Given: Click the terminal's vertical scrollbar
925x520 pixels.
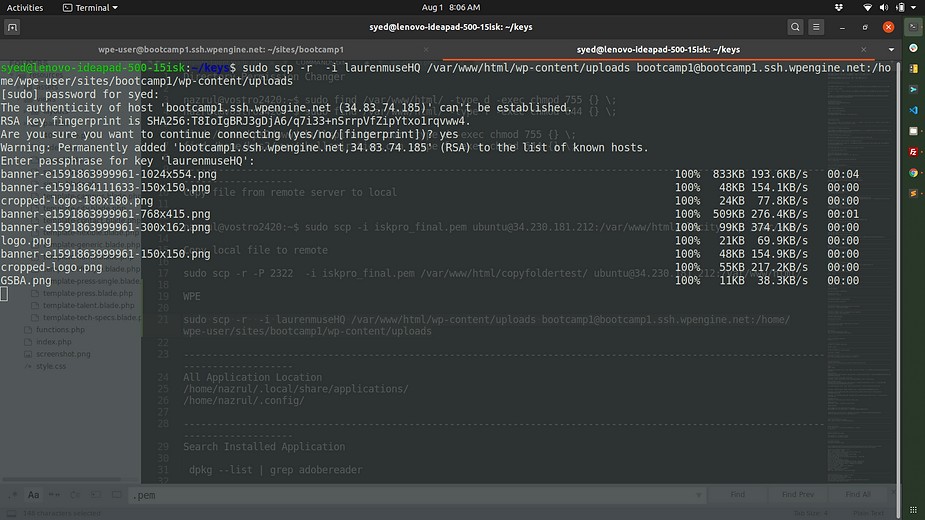Looking at the screenshot, I should [898, 200].
